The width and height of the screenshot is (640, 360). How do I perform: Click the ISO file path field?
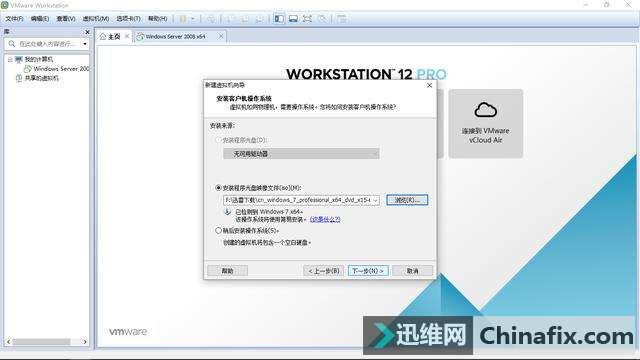(x=298, y=200)
